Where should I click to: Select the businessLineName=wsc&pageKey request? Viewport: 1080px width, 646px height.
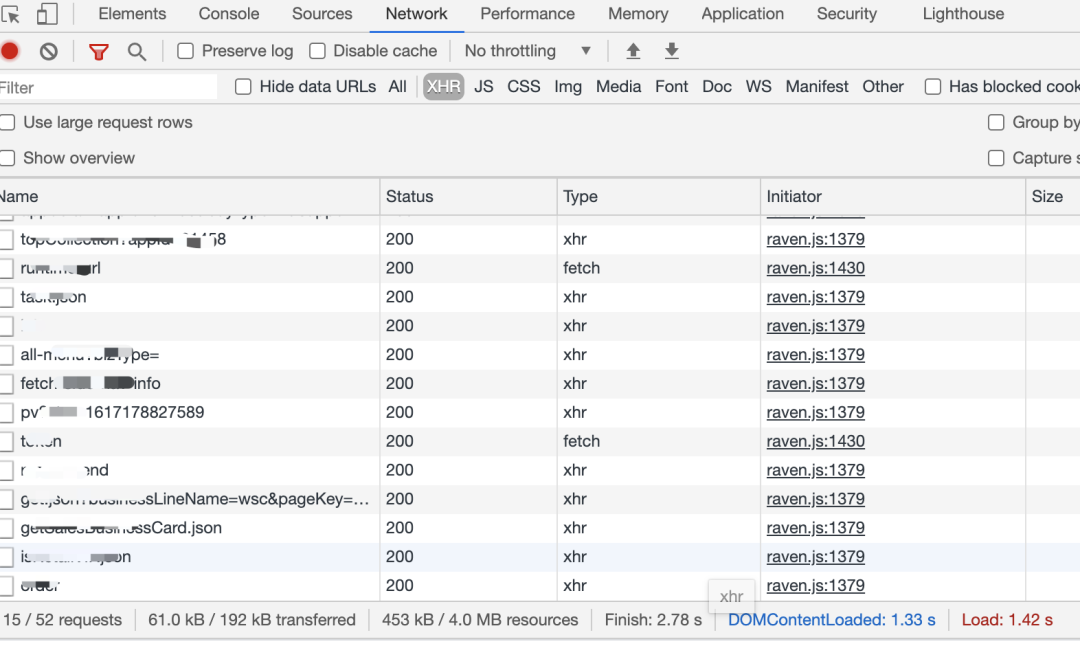[x=195, y=499]
